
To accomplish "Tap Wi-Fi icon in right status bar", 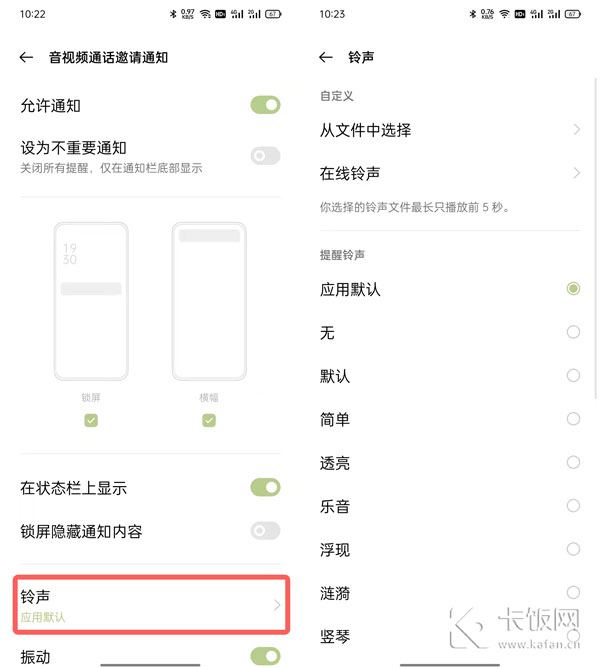I will point(505,14).
